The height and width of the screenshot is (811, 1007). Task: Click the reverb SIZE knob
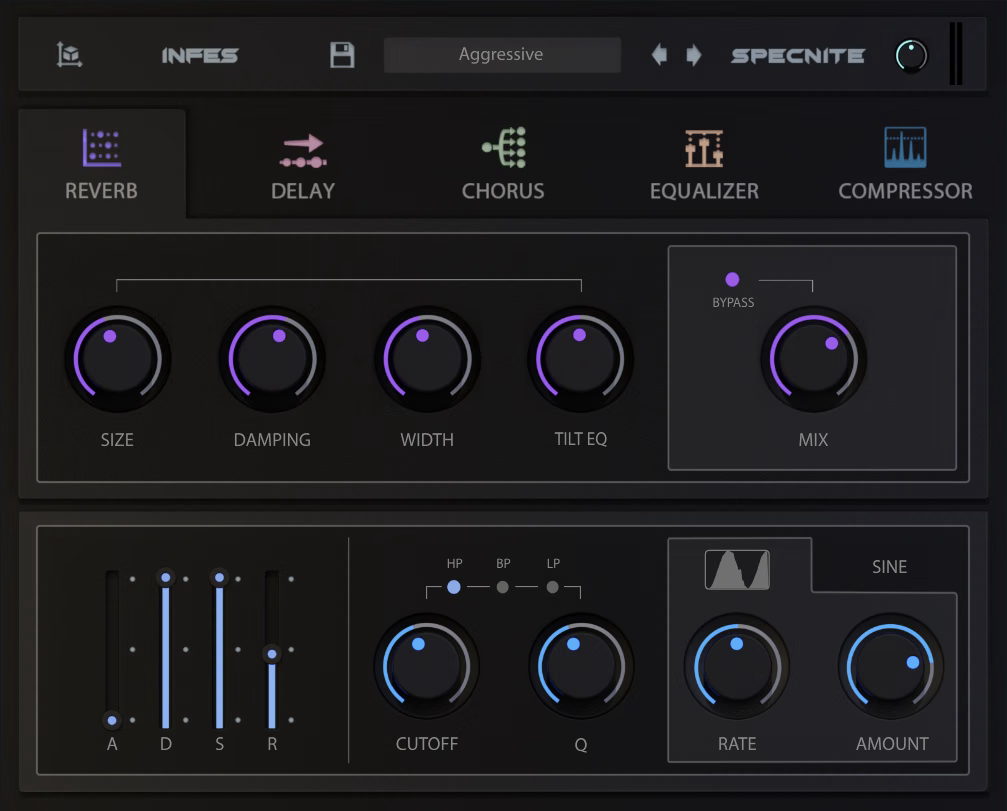(118, 359)
